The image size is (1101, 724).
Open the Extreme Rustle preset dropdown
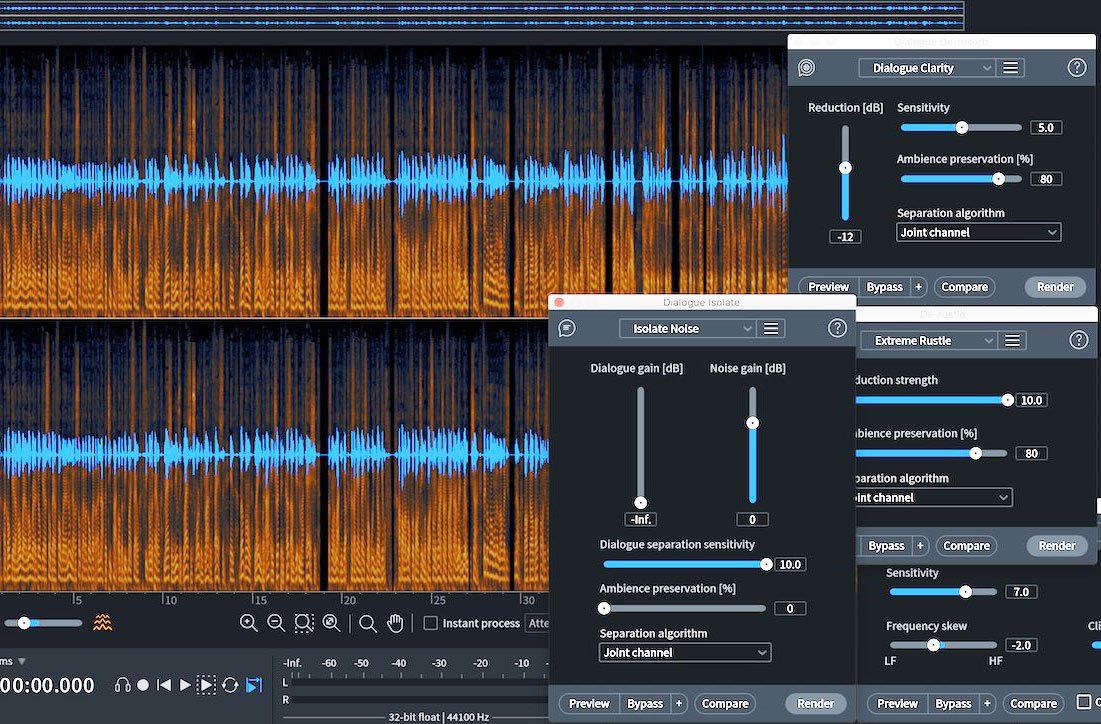pos(928,340)
